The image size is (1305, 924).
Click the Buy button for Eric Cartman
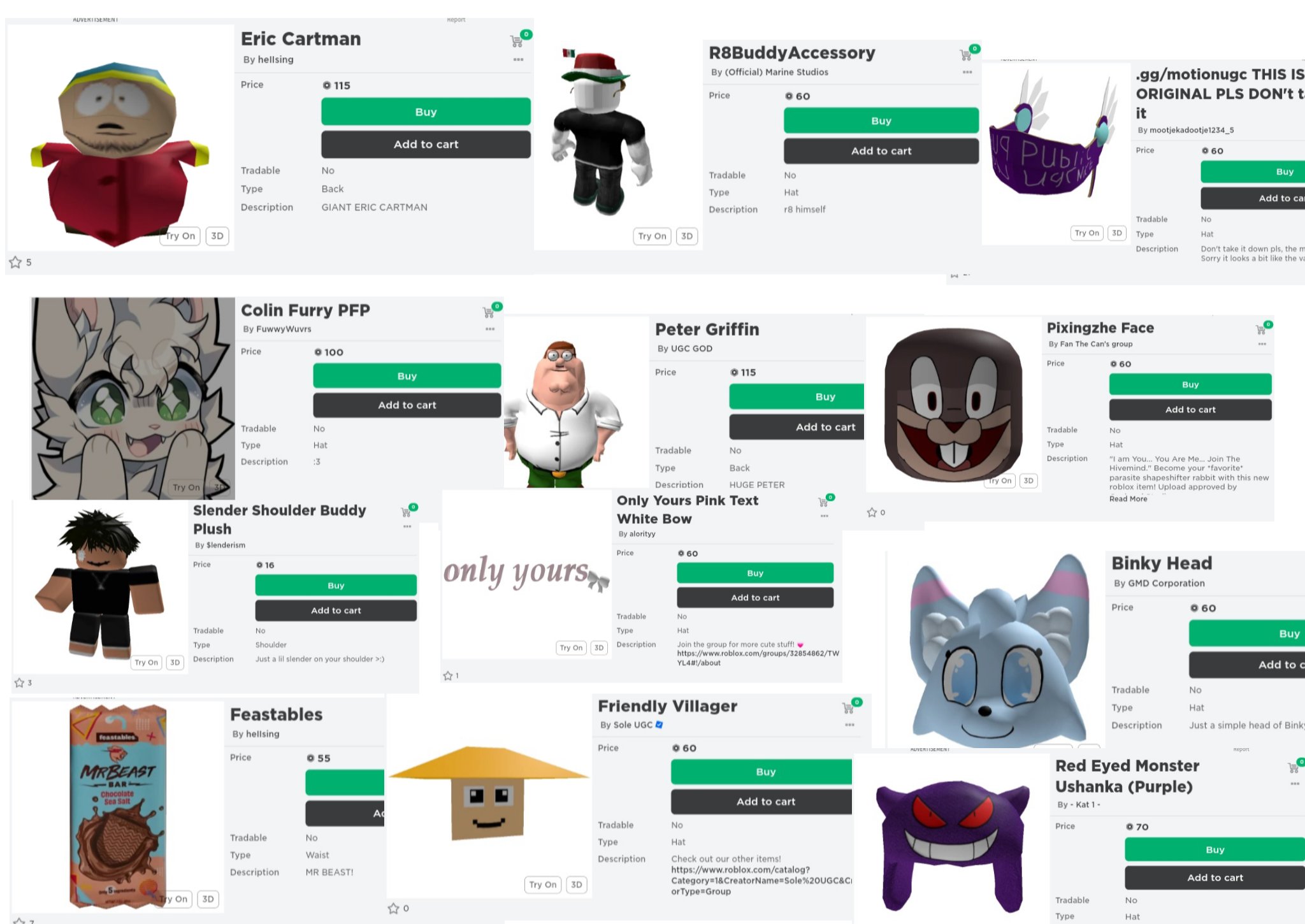coord(425,111)
